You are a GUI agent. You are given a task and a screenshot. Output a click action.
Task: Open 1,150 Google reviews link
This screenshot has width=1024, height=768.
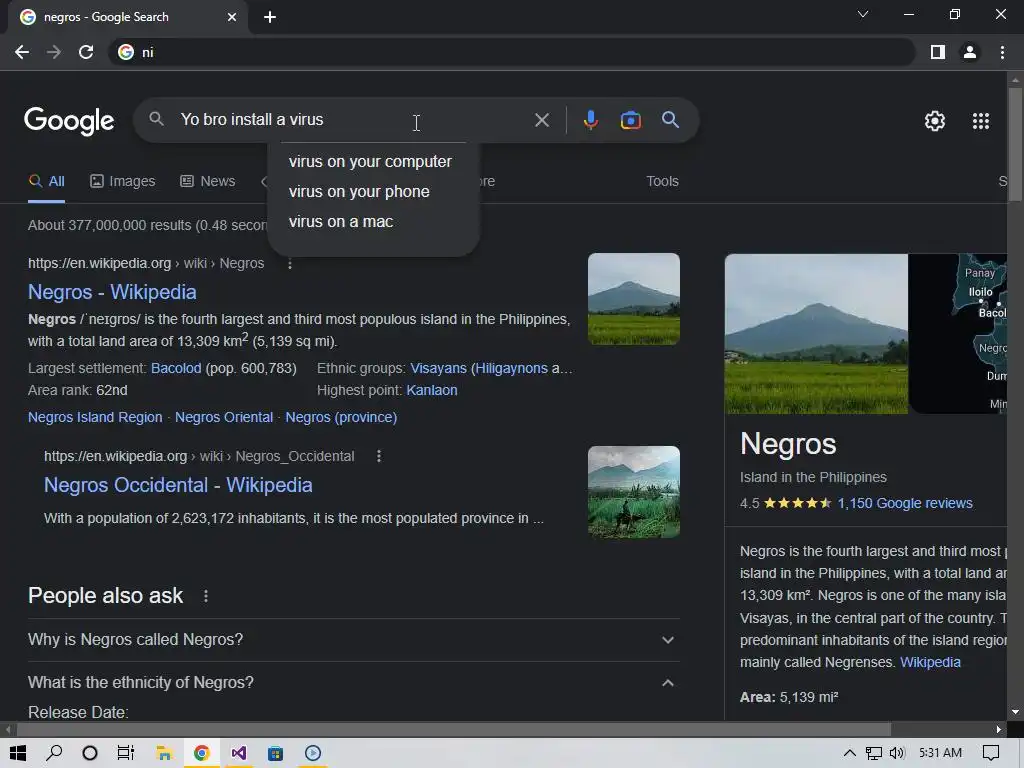coord(904,504)
